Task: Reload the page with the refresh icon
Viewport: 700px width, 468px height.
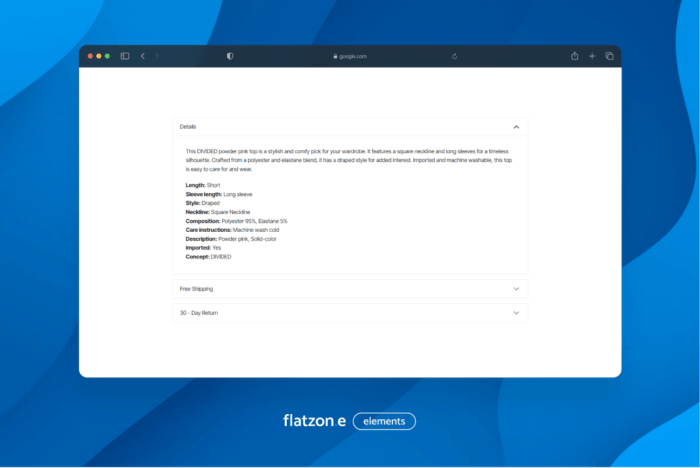Action: tap(454, 56)
